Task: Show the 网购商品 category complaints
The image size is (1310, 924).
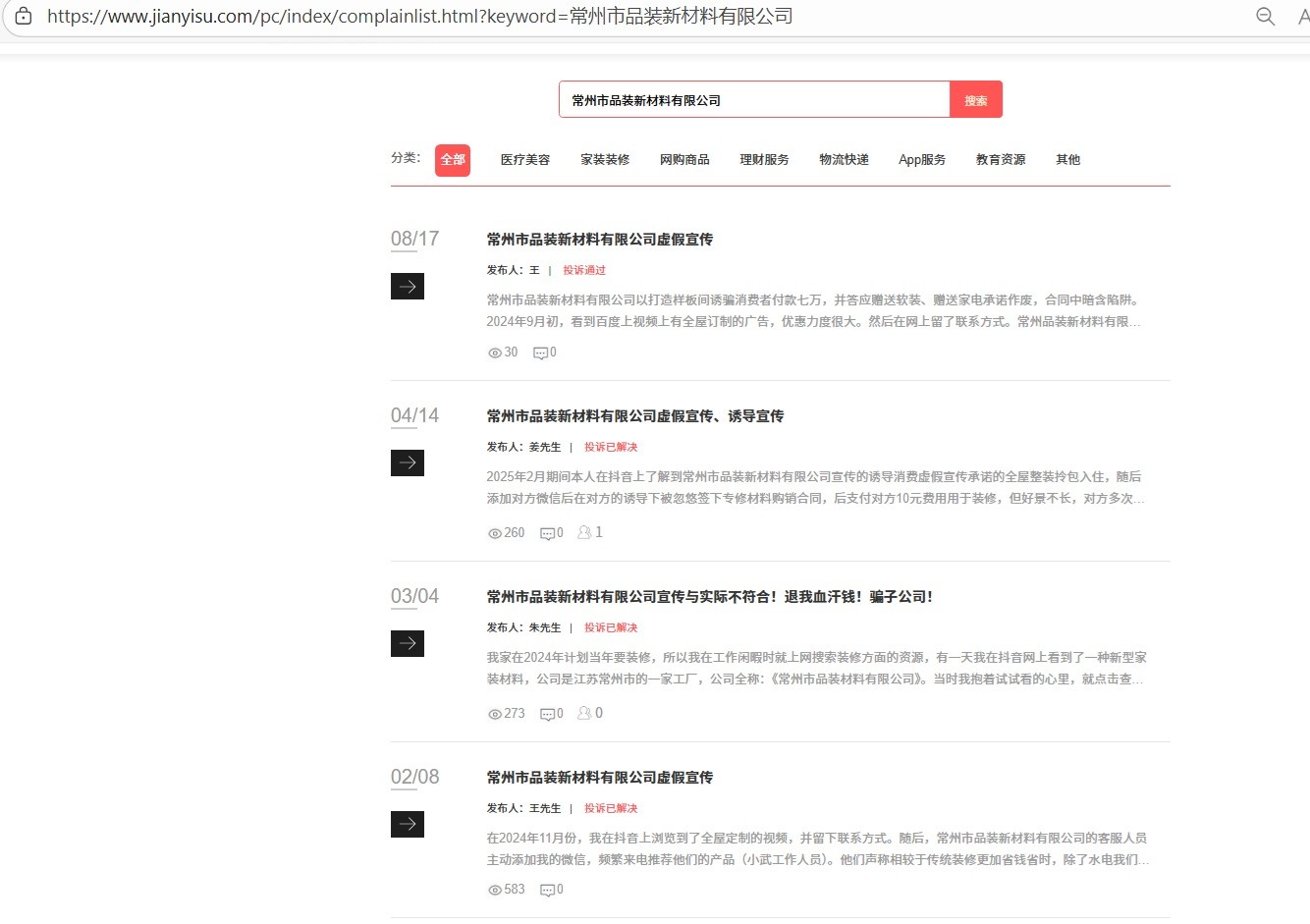Action: click(684, 160)
